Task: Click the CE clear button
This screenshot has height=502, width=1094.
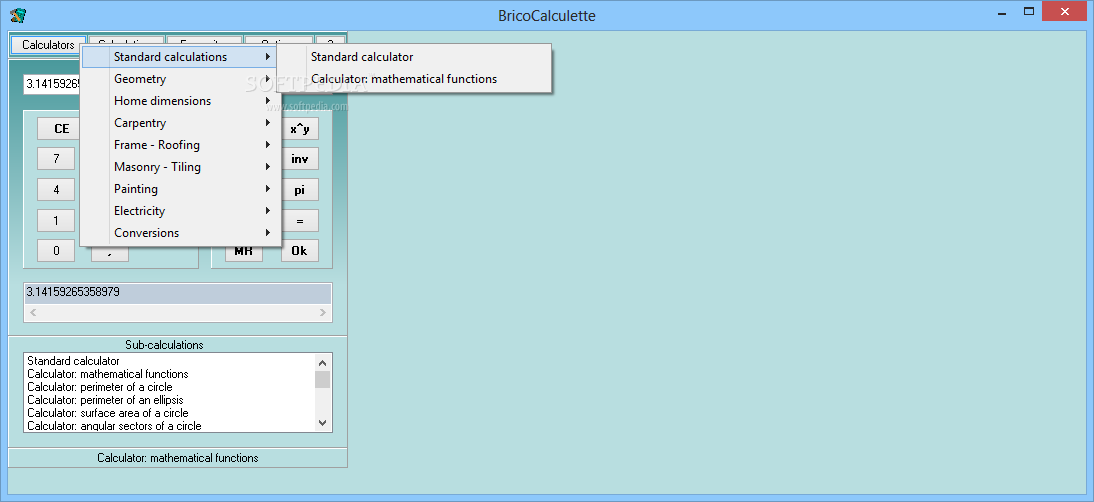Action: [59, 128]
